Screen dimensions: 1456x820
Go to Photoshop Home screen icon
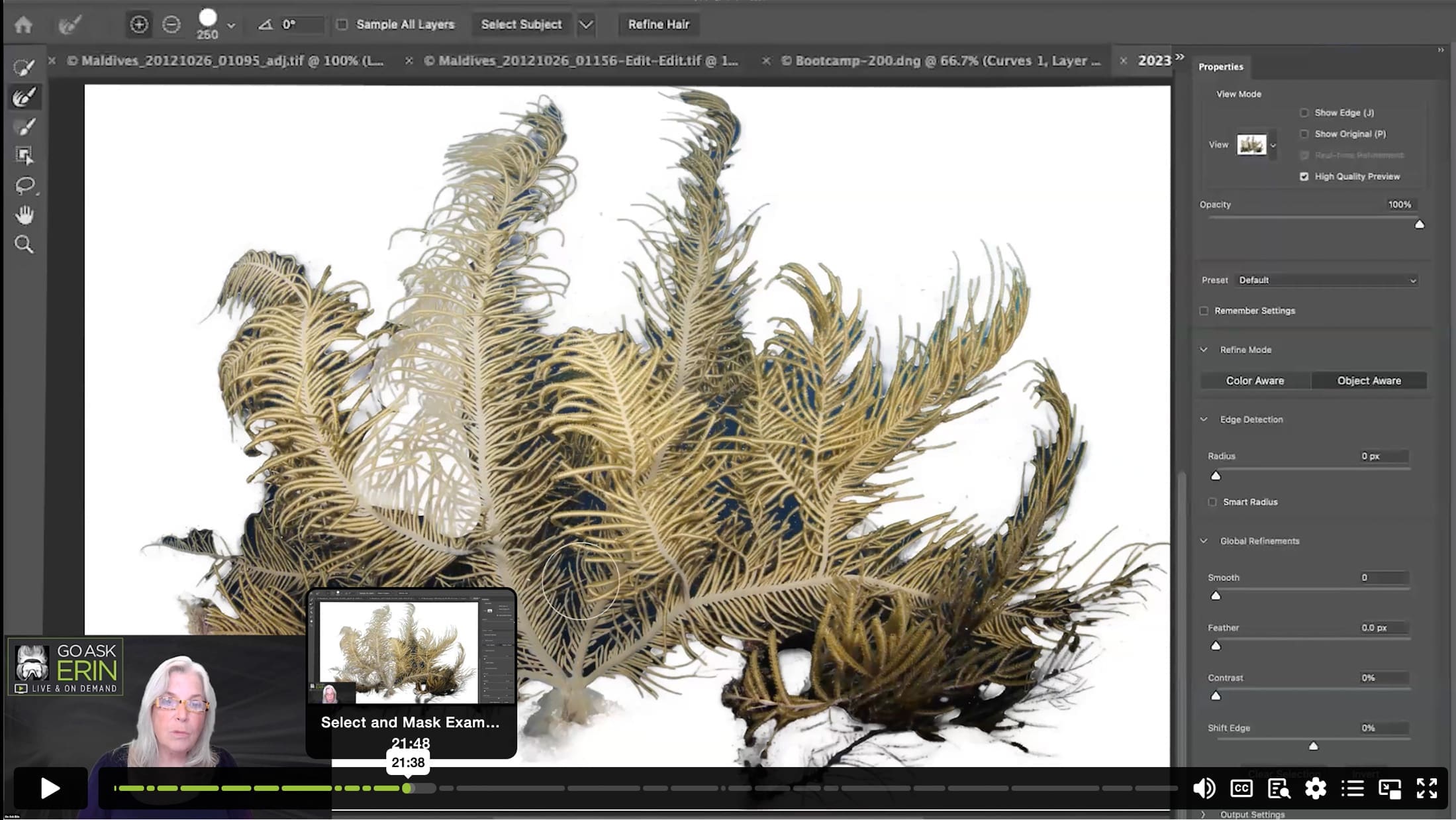23,25
